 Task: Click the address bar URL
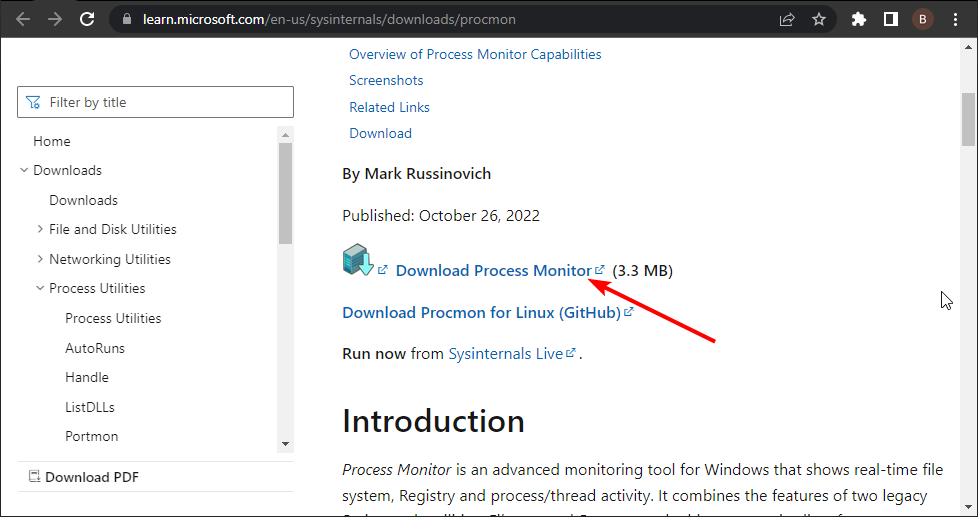click(x=329, y=19)
